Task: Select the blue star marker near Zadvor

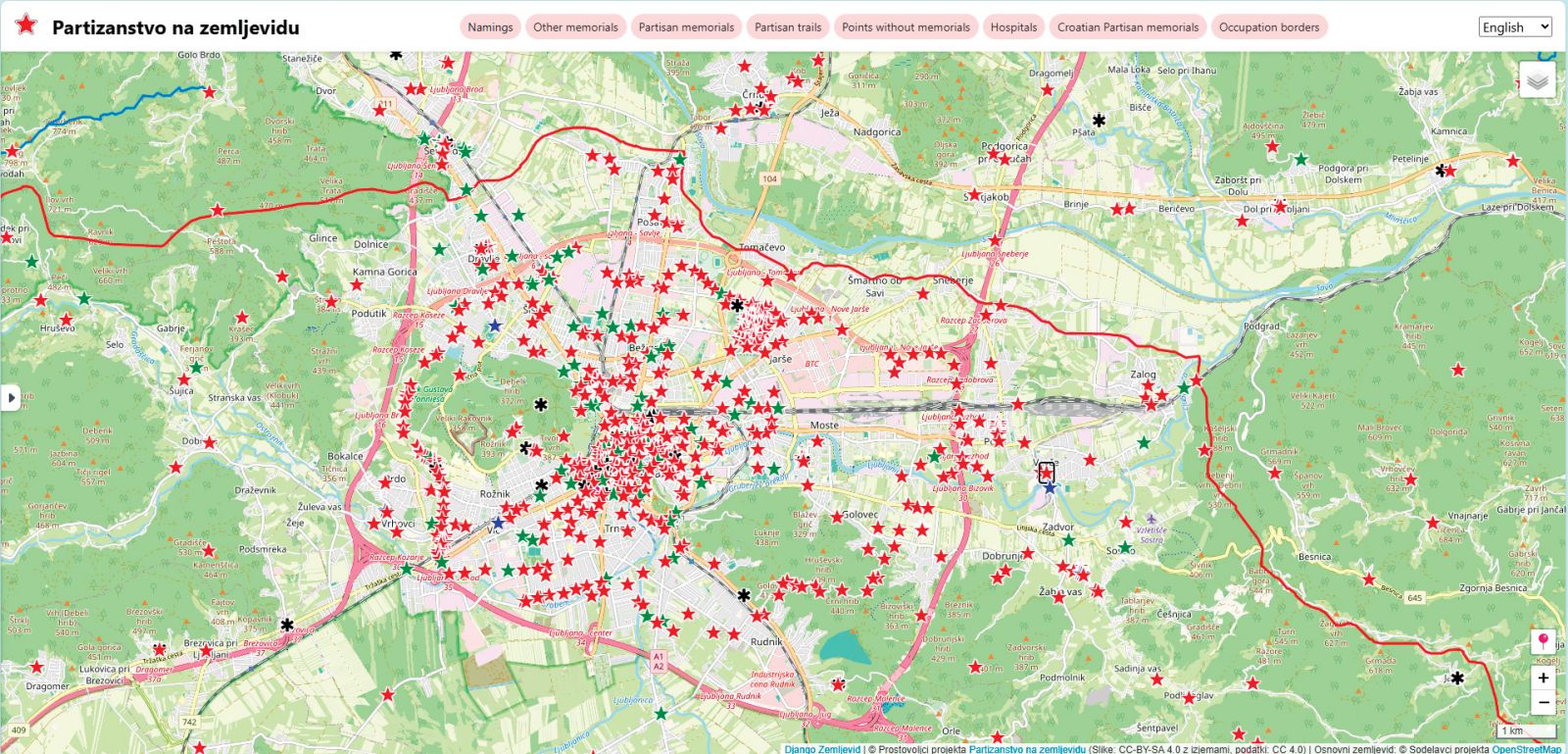Action: pyautogui.click(x=1050, y=487)
